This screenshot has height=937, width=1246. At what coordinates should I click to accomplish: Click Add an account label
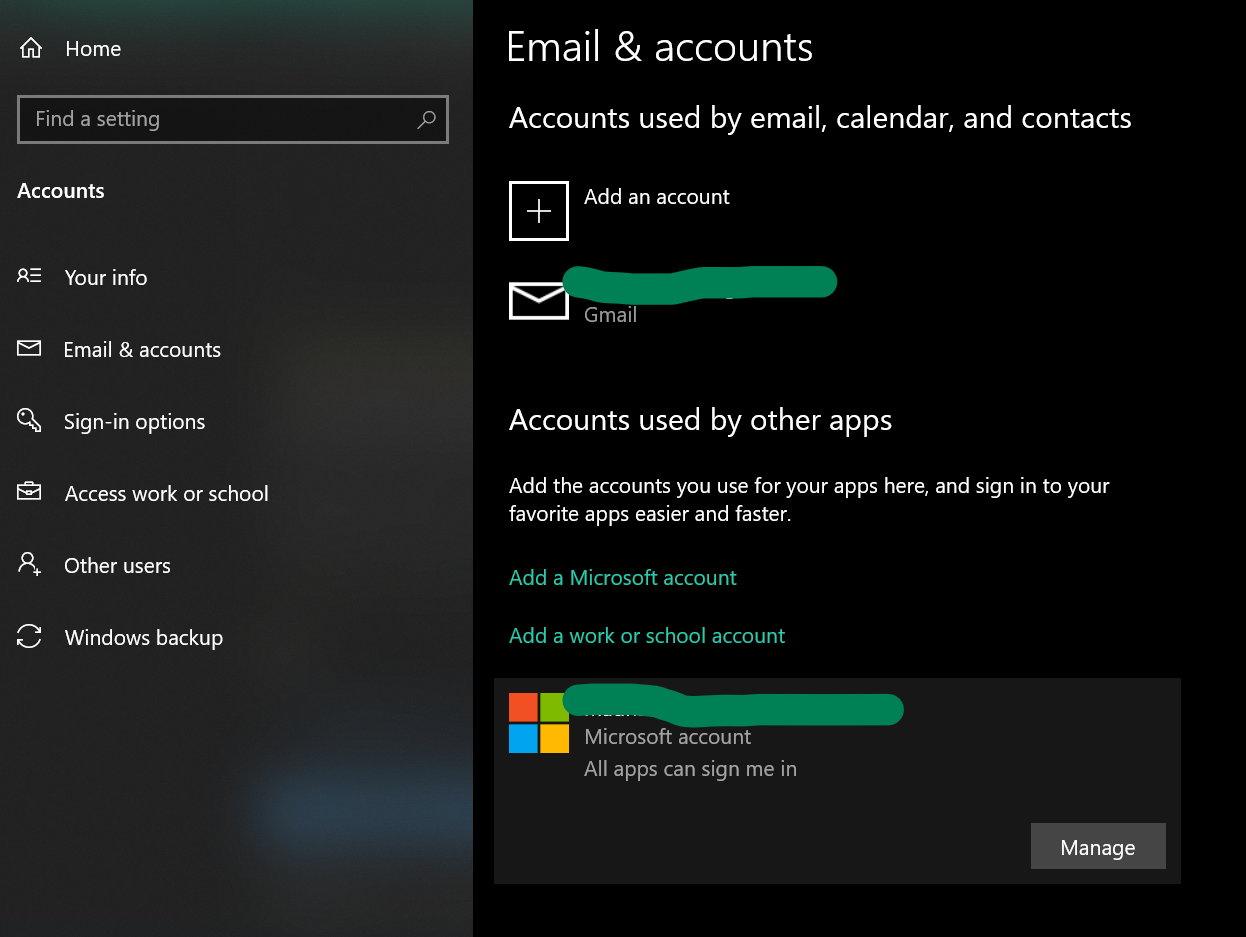pyautogui.click(x=657, y=197)
